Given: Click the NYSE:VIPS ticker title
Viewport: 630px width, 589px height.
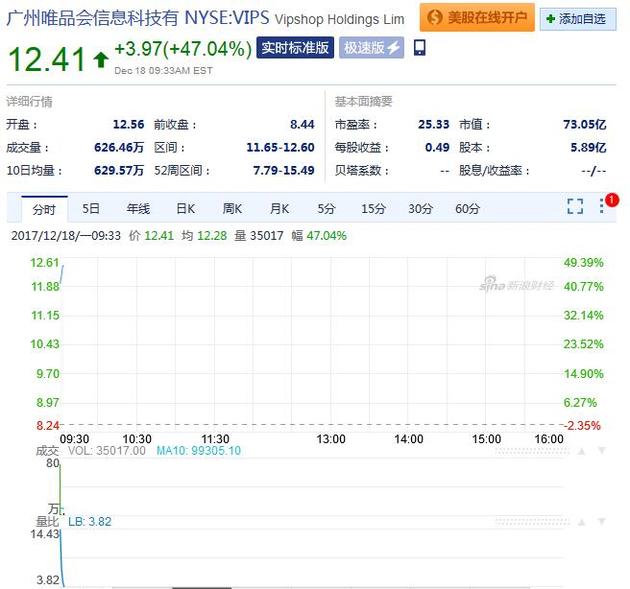Looking at the screenshot, I should tap(227, 18).
